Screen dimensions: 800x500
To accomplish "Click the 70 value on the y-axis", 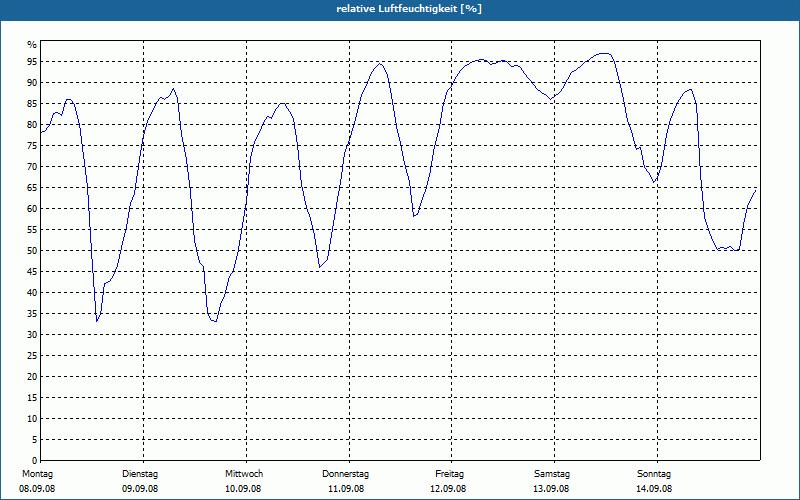I will pos(32,167).
